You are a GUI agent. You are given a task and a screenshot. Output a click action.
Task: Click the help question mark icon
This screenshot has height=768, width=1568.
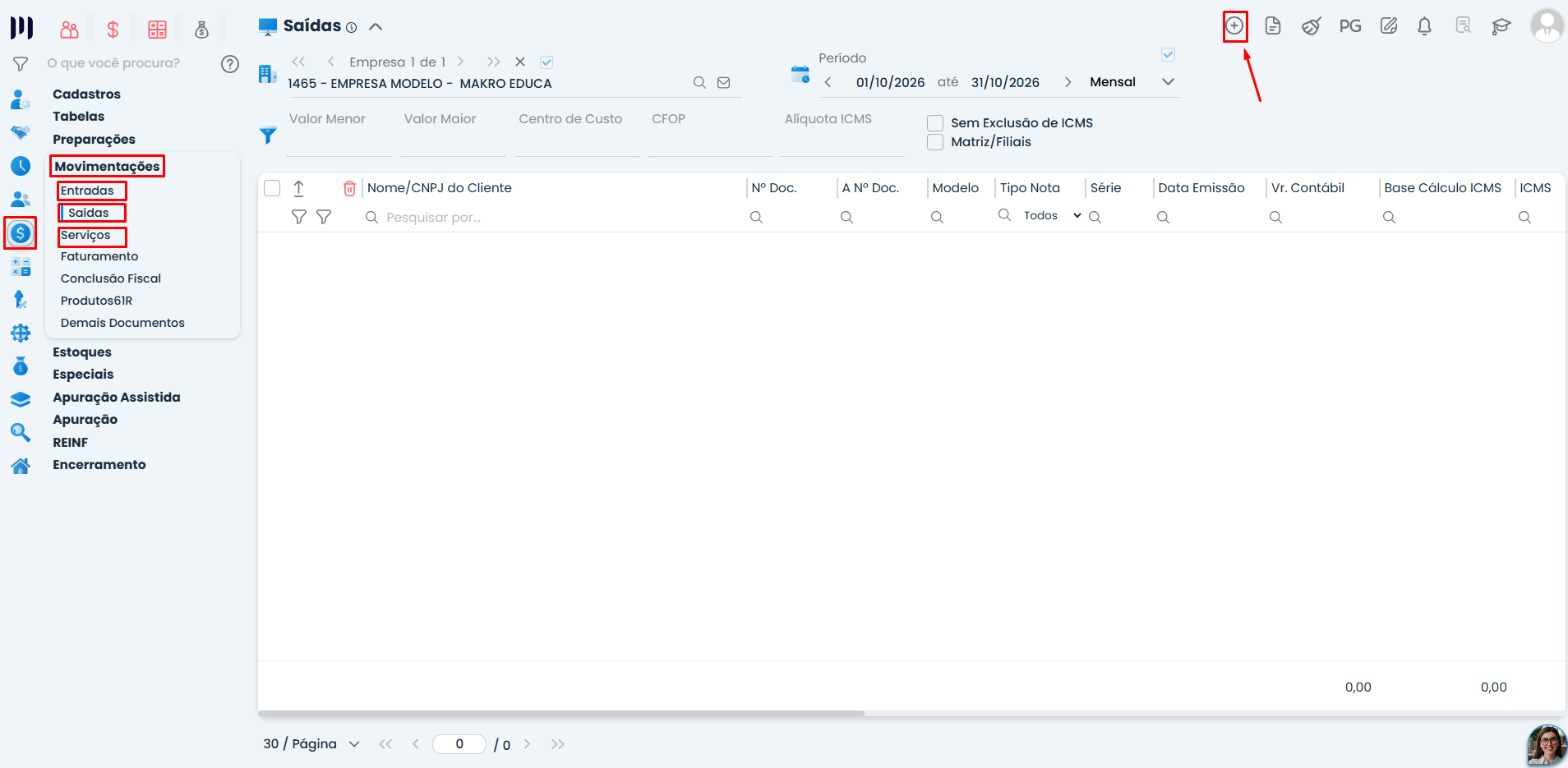coord(230,63)
